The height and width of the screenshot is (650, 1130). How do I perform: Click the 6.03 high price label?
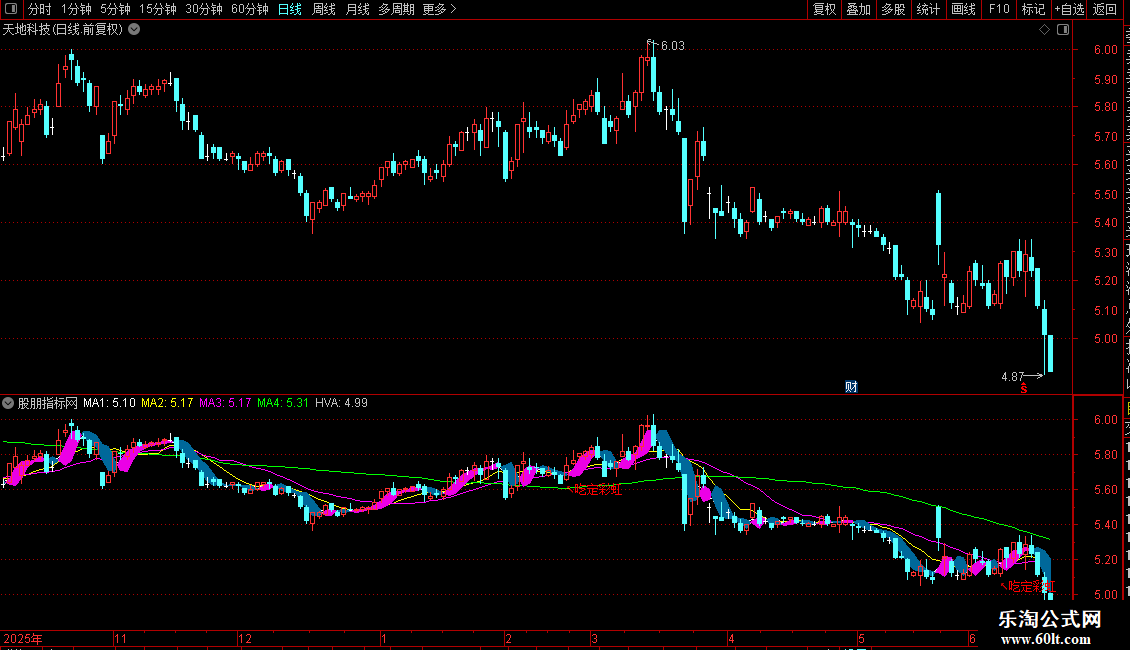click(x=672, y=45)
